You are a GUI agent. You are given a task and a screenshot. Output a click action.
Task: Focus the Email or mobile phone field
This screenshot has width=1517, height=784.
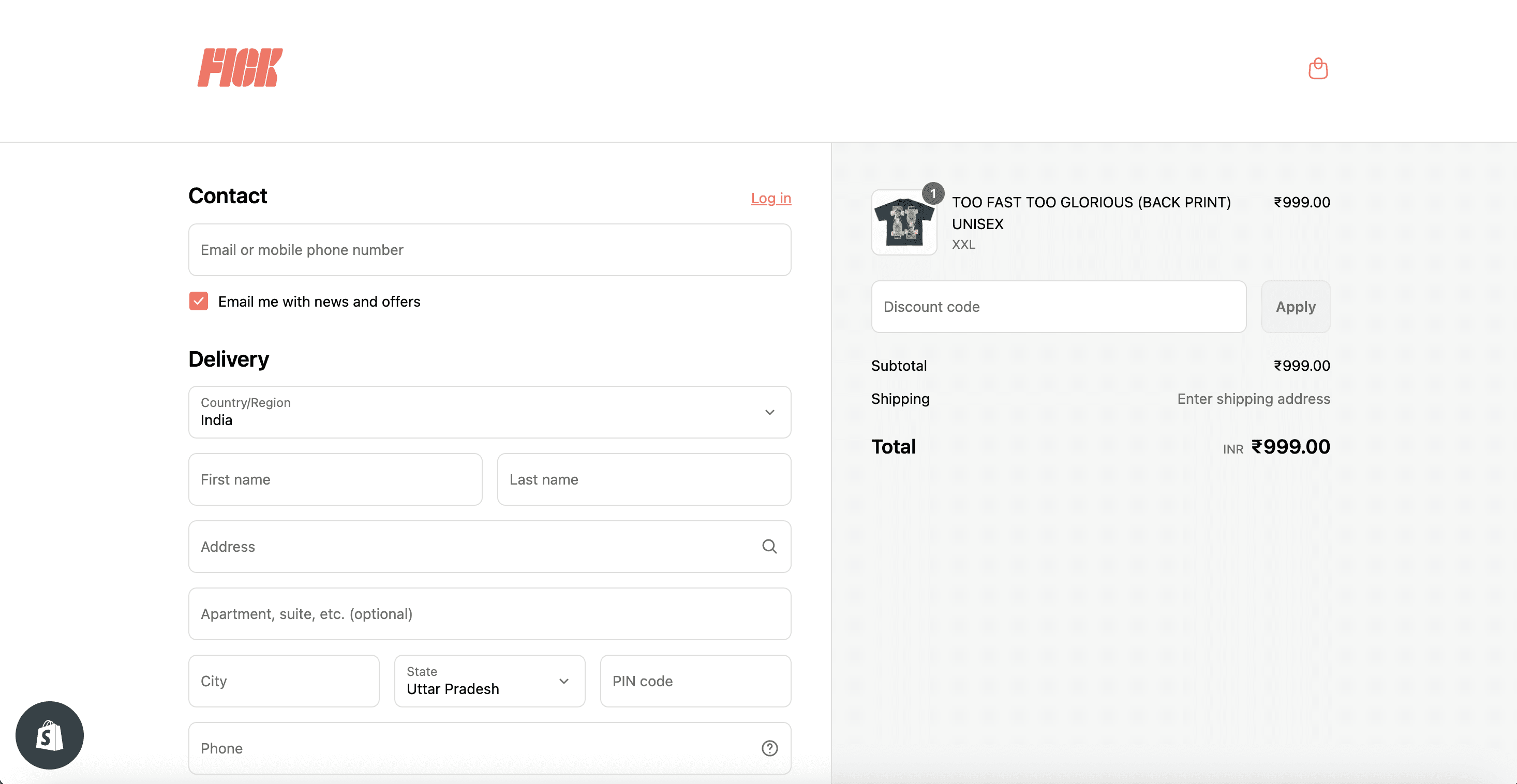point(489,250)
